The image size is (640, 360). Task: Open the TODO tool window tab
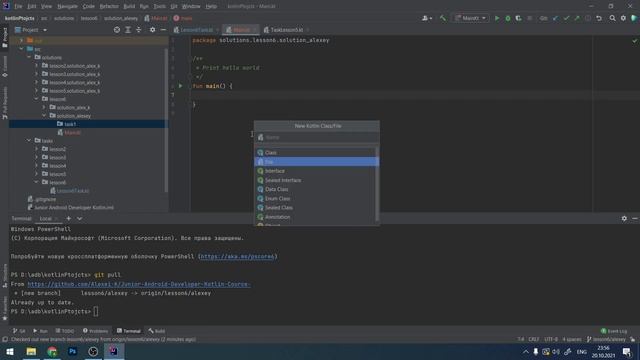[x=65, y=331]
